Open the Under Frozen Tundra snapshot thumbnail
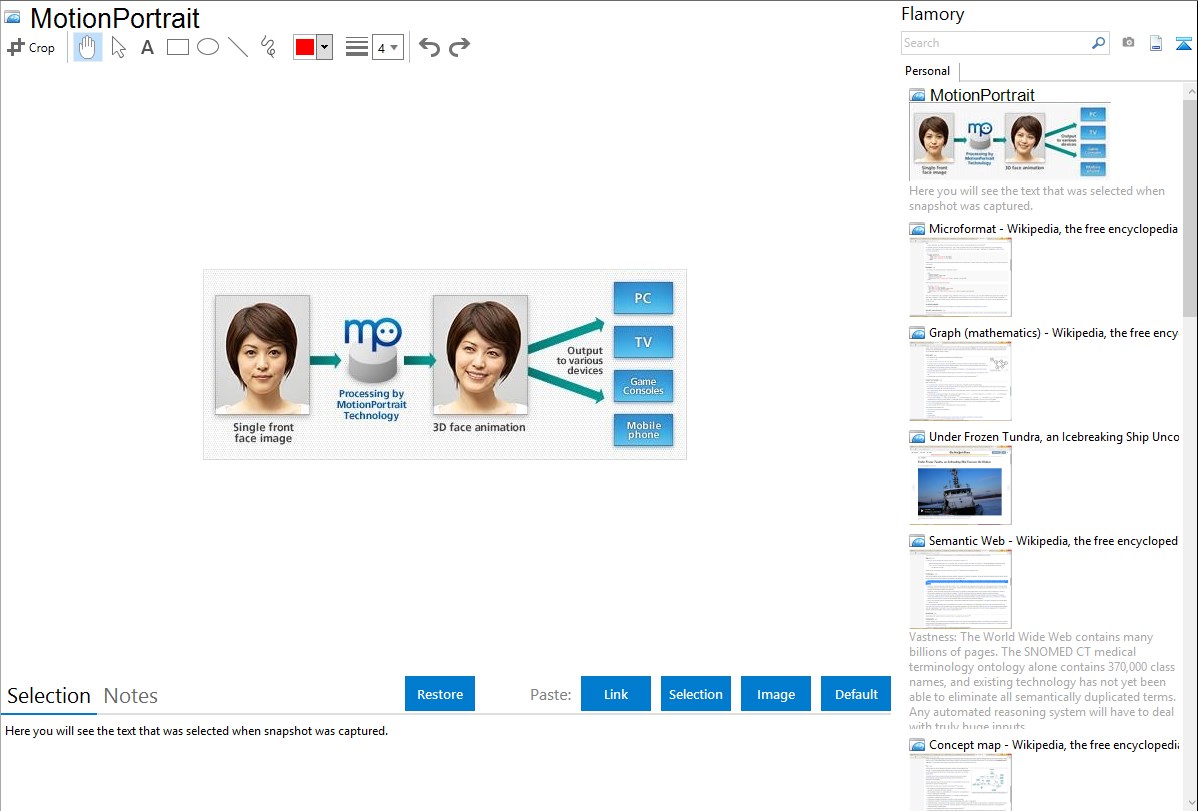 pyautogui.click(x=960, y=485)
